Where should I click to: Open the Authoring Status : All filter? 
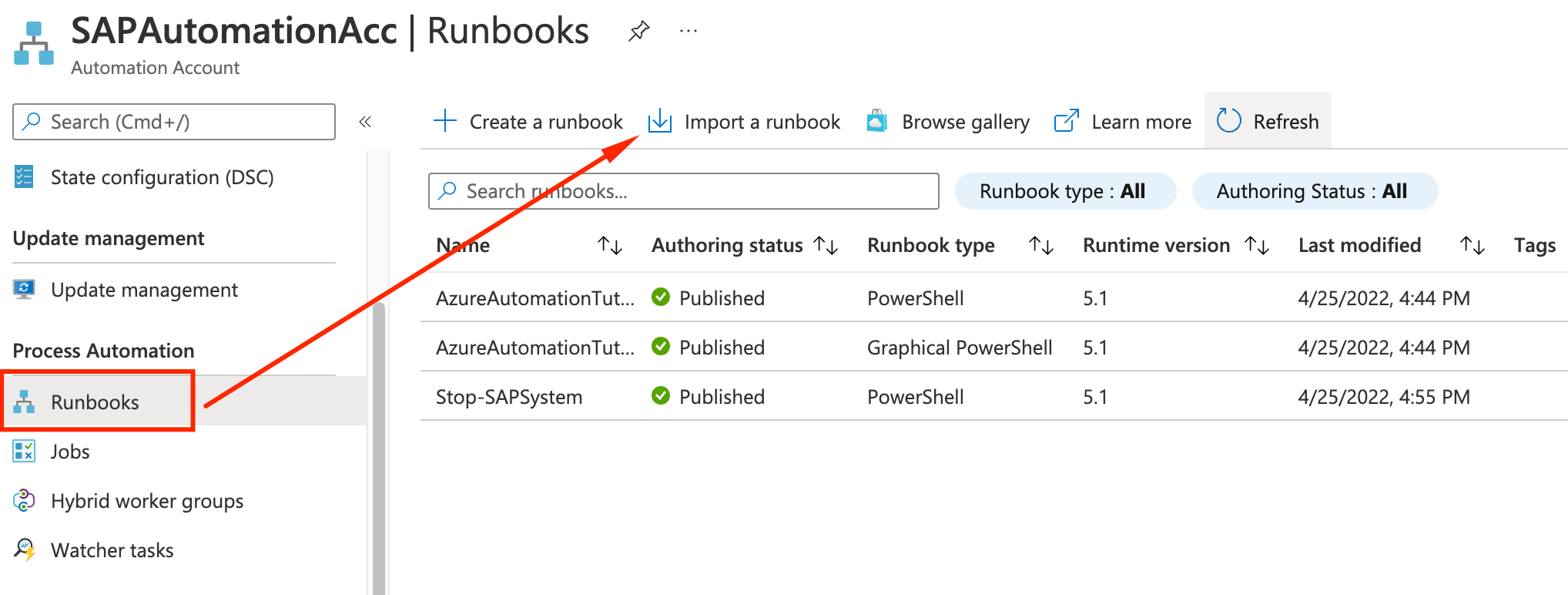(x=1315, y=191)
